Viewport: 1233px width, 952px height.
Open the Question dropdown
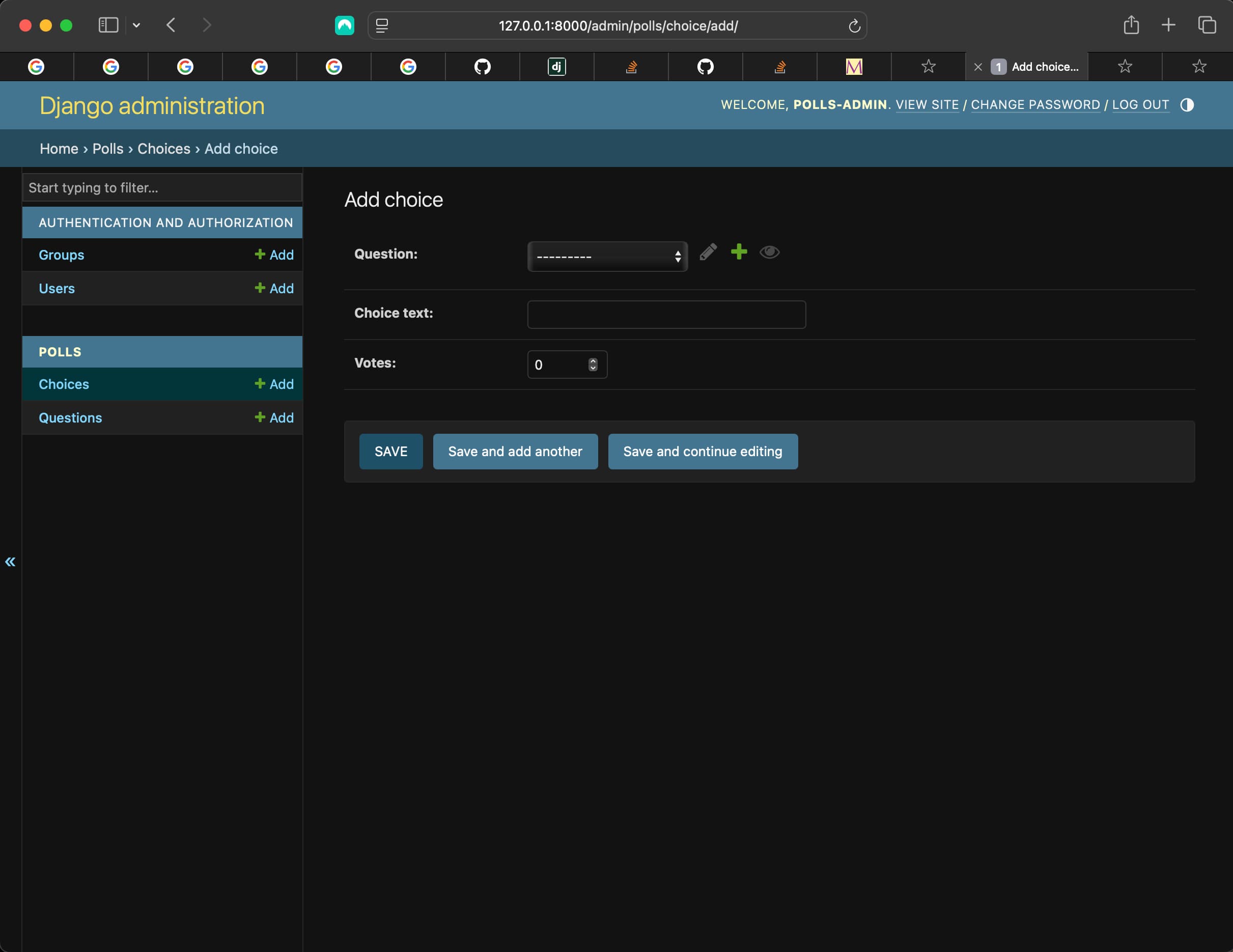coord(607,257)
